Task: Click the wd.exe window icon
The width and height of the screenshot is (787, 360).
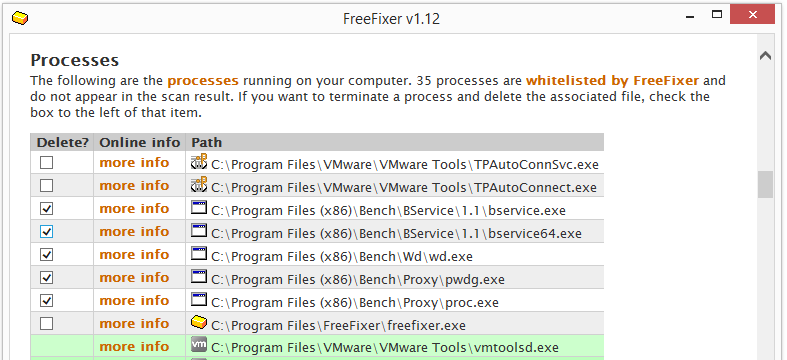Action: point(199,254)
